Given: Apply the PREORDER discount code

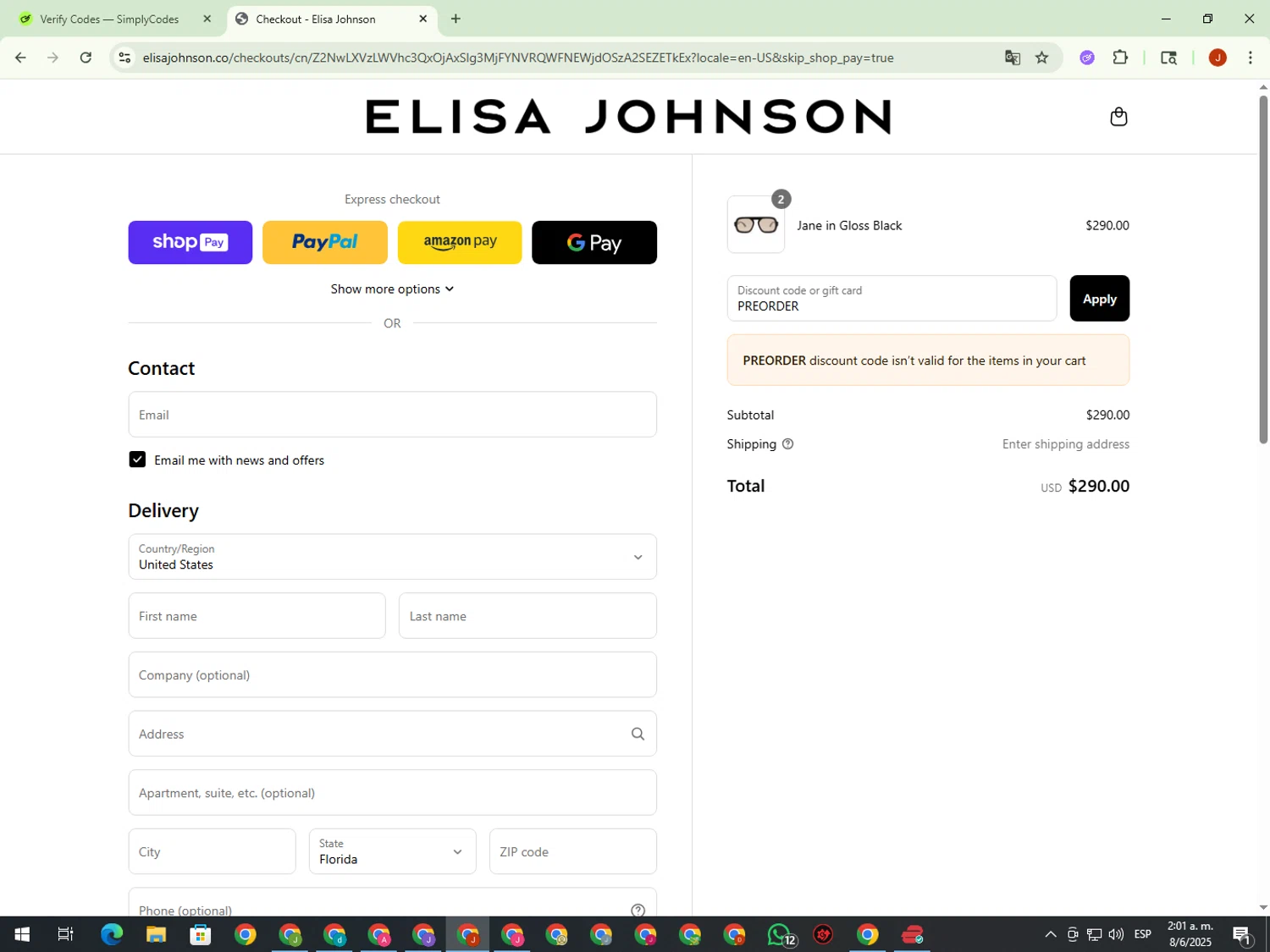Looking at the screenshot, I should (1099, 299).
